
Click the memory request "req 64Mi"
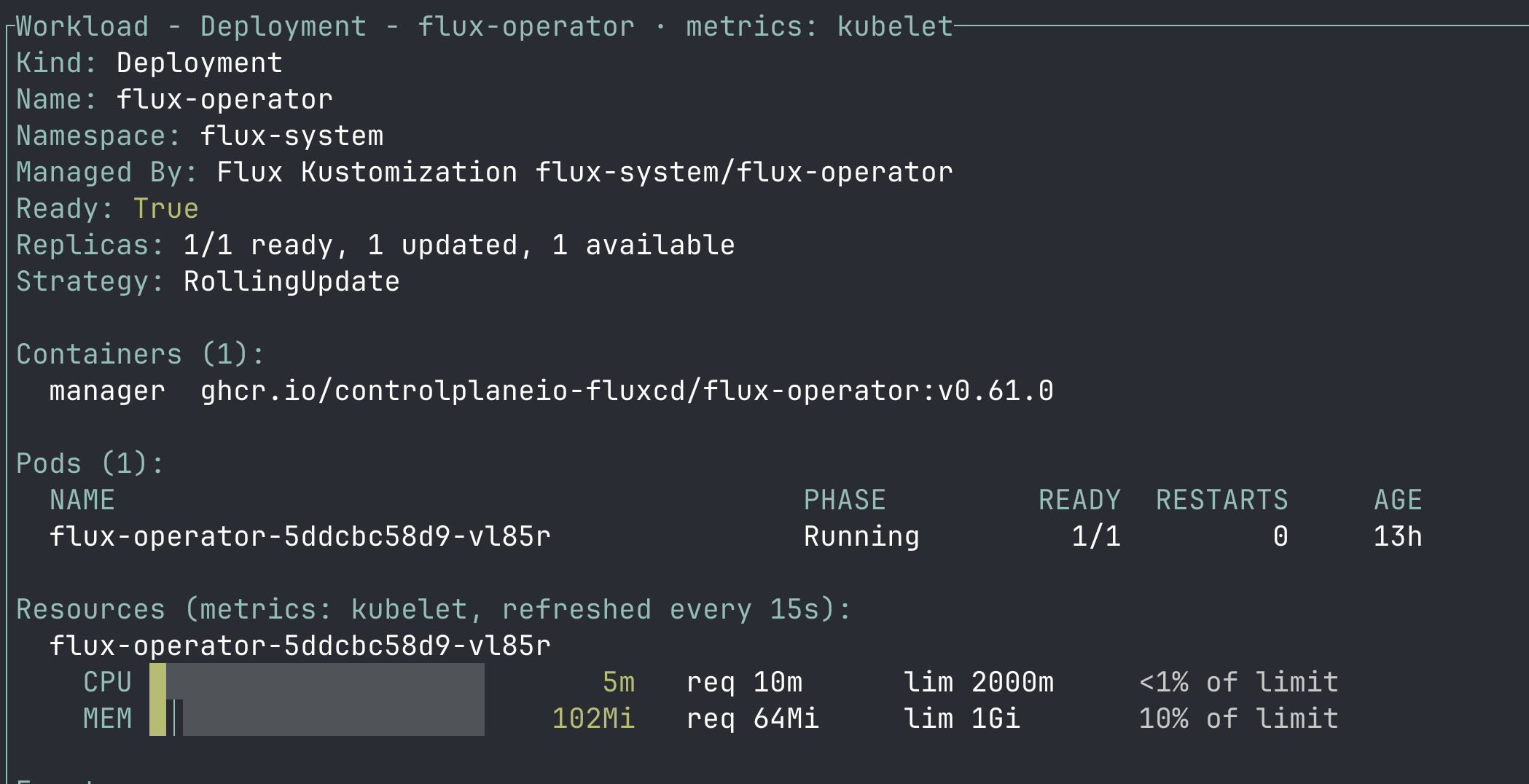point(753,718)
